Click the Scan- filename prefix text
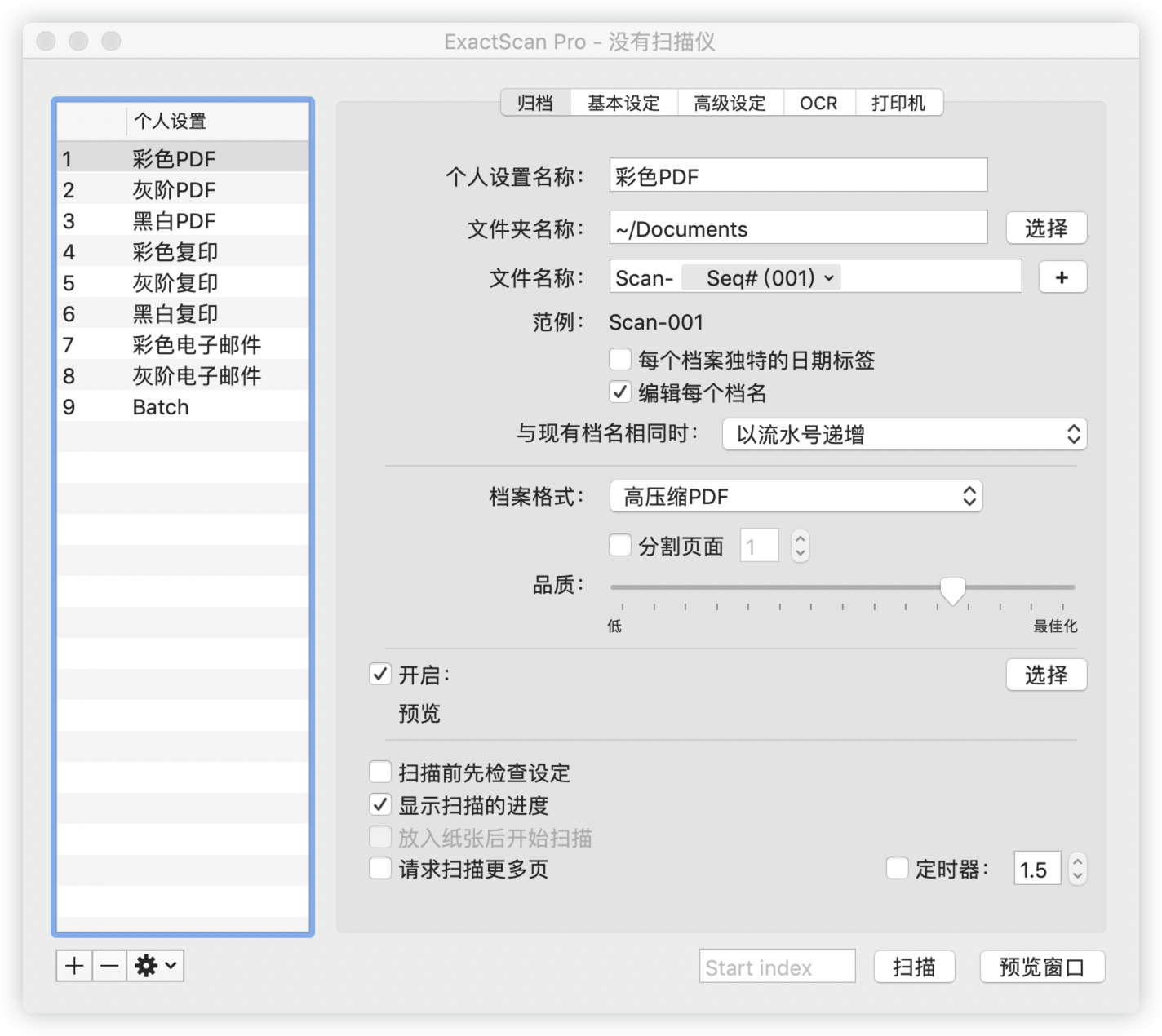Image resolution: width=1162 pixels, height=1036 pixels. 645,278
